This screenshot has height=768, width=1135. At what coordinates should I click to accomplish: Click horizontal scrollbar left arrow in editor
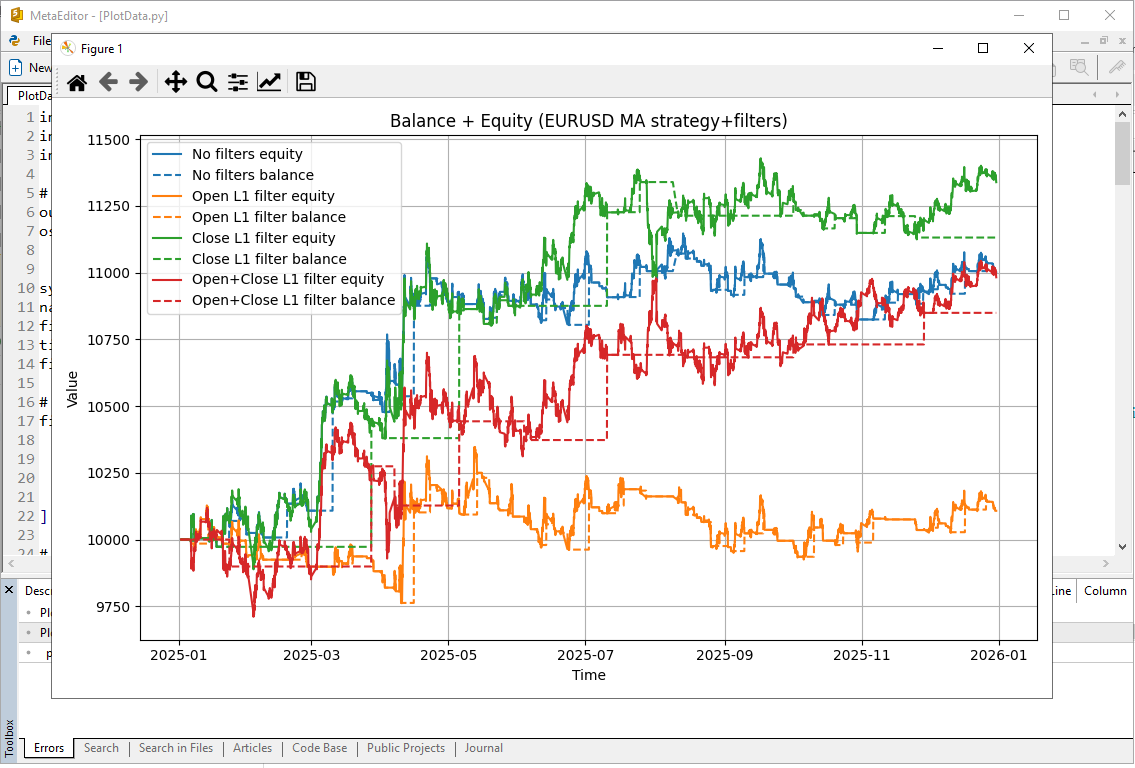tap(10, 563)
